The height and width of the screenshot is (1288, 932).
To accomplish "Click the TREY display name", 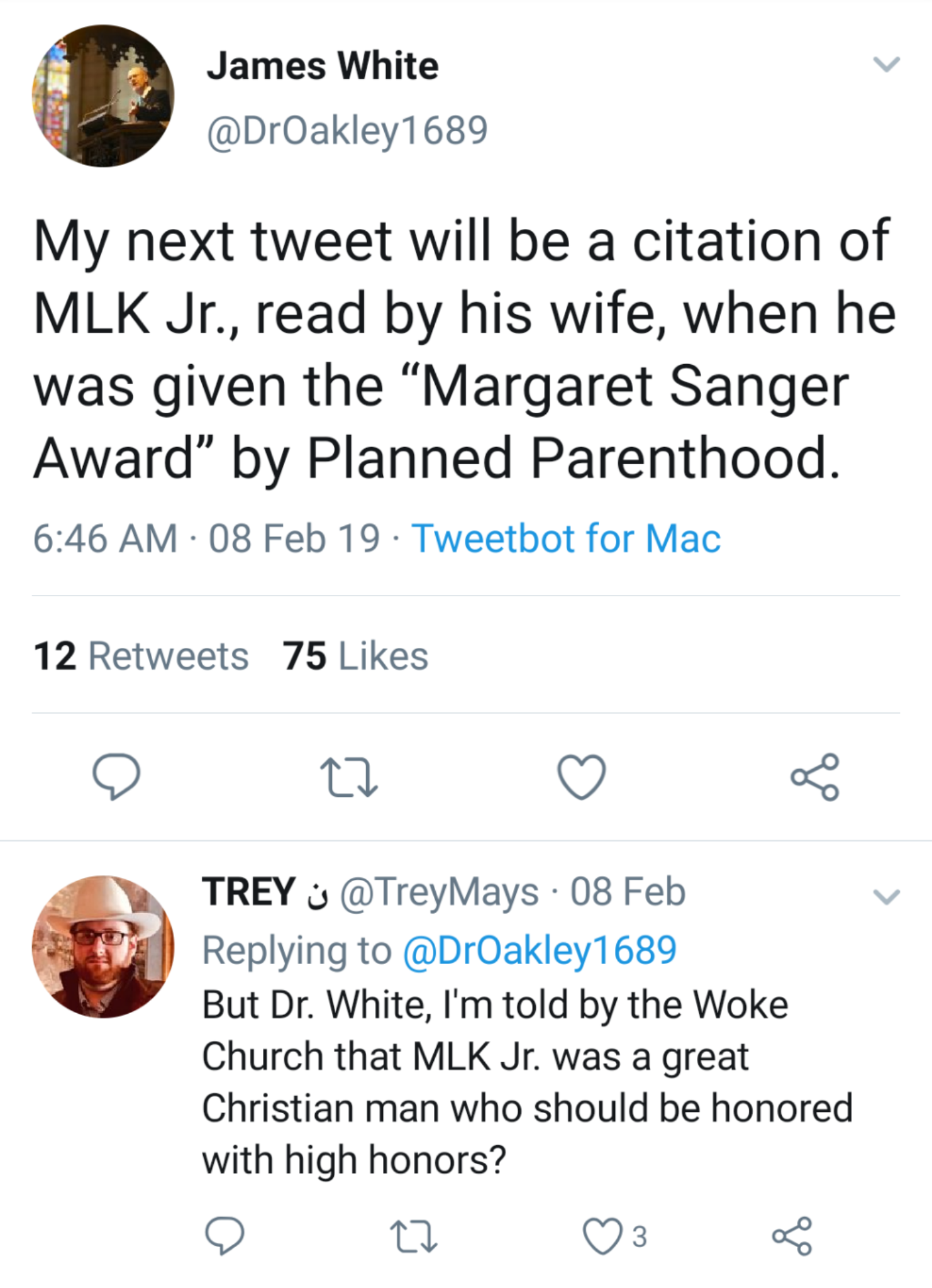I will pos(248,892).
